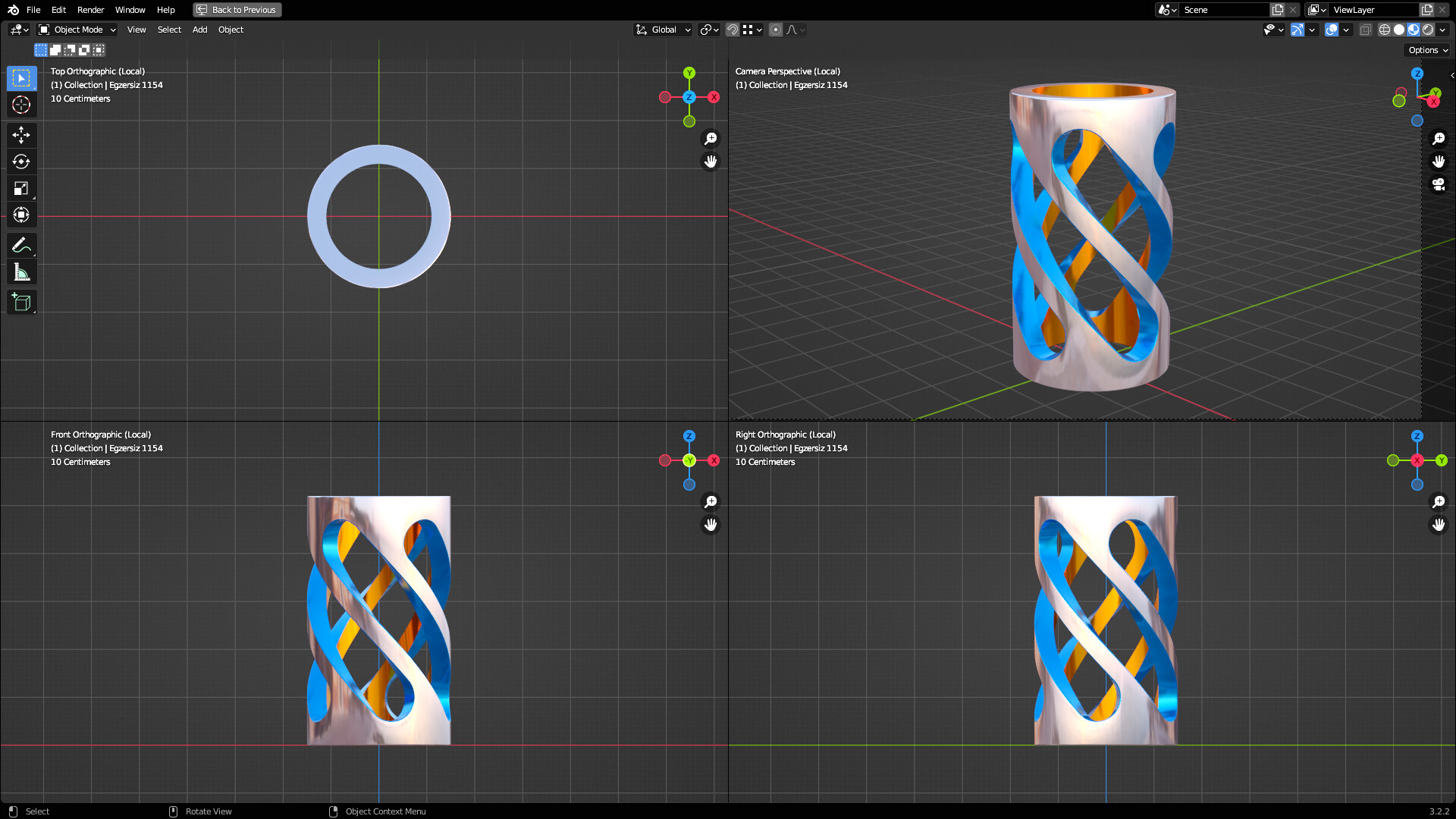
Task: Click the red X axis on the top view gizmo
Action: [714, 97]
